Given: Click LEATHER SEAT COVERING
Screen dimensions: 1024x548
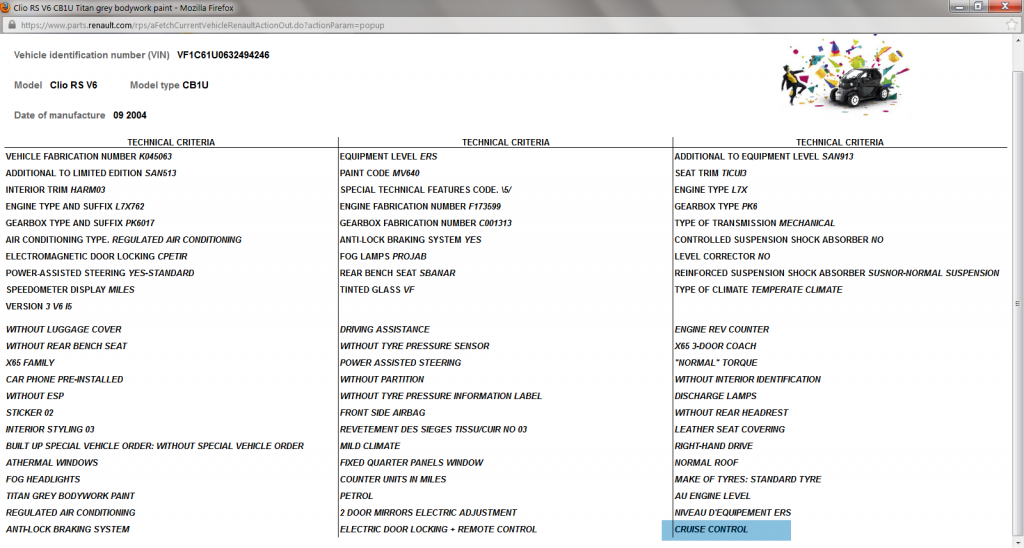Looking at the screenshot, I should coord(730,430).
